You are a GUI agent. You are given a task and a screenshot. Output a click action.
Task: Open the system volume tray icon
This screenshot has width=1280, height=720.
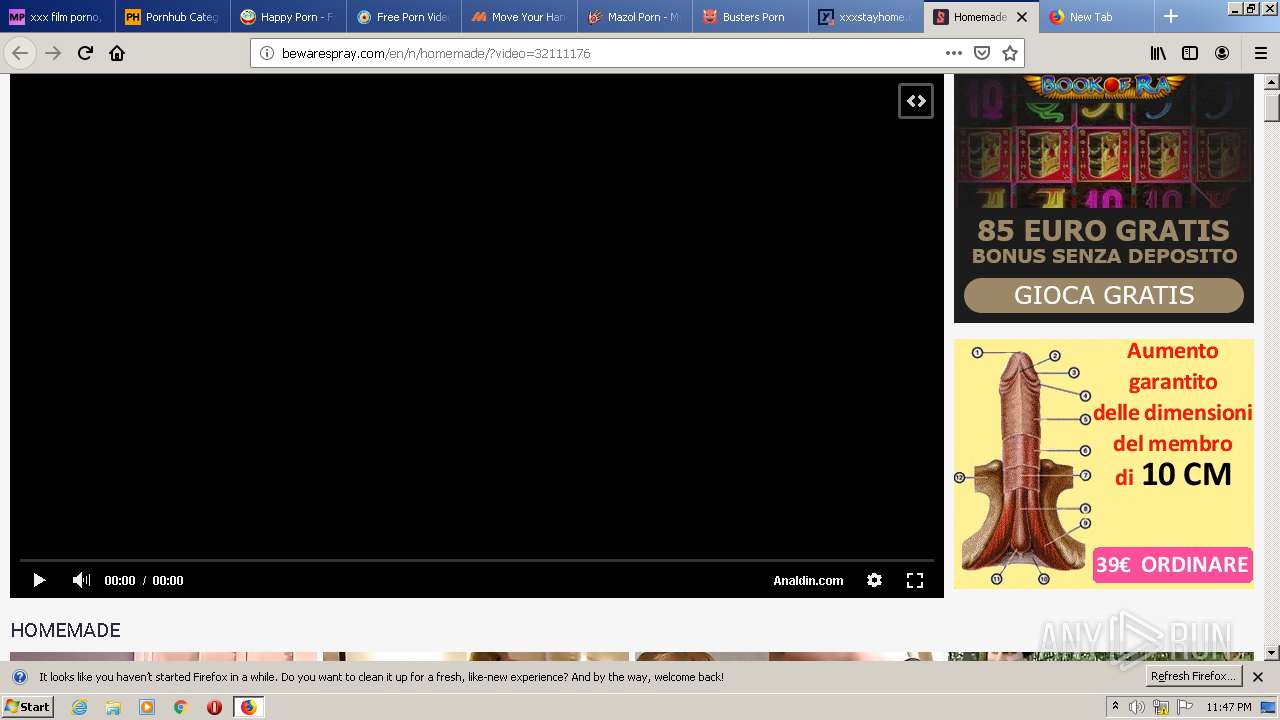pyautogui.click(x=1137, y=707)
